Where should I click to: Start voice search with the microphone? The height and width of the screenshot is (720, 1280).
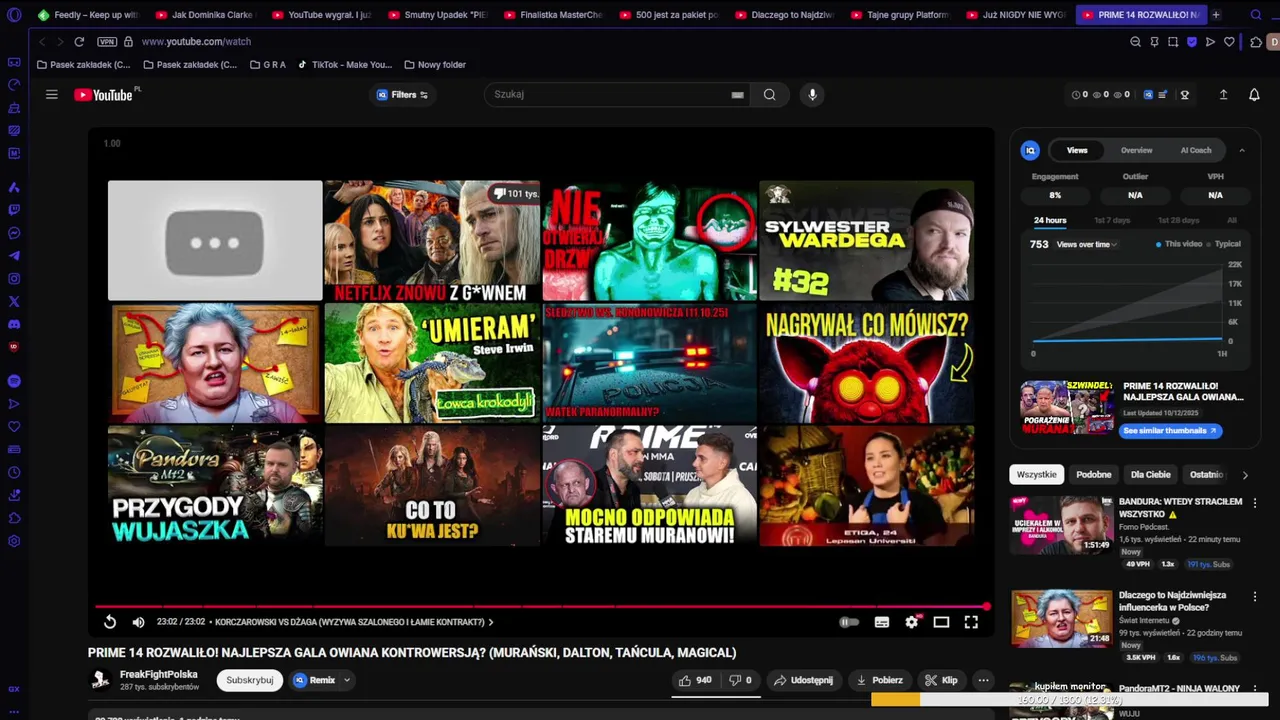coord(812,94)
